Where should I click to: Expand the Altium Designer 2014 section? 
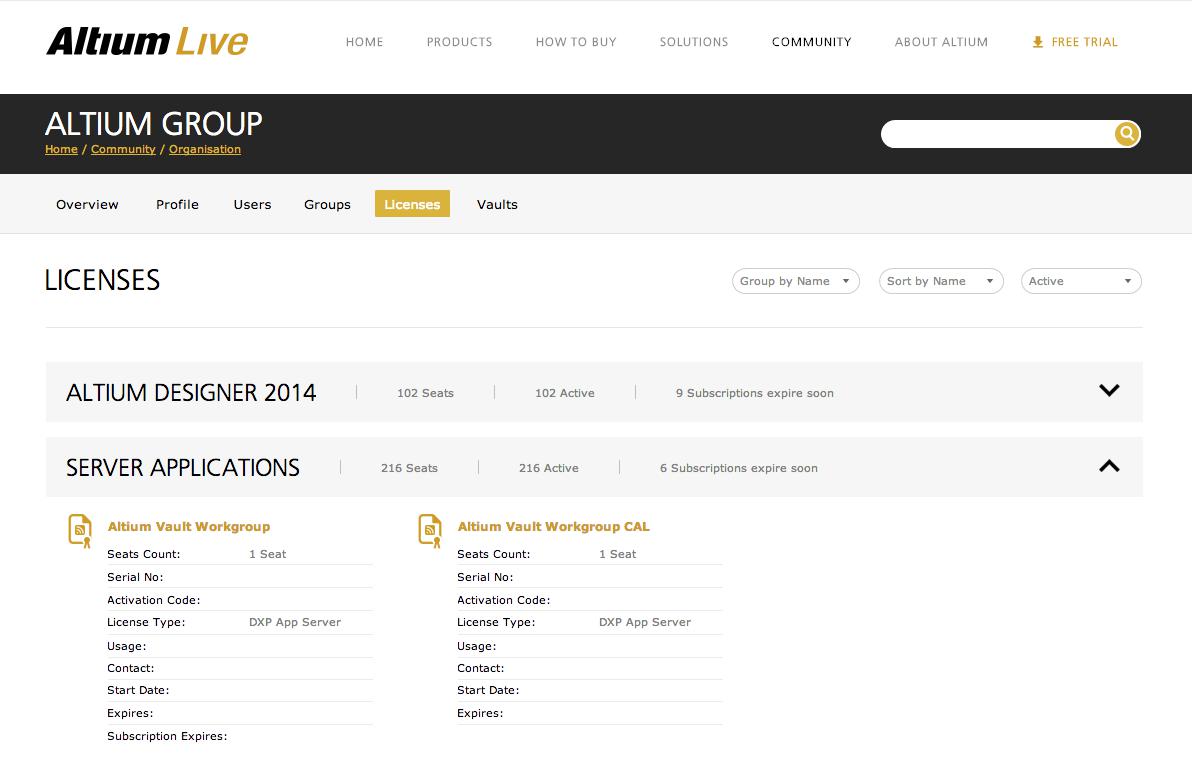coord(1109,391)
